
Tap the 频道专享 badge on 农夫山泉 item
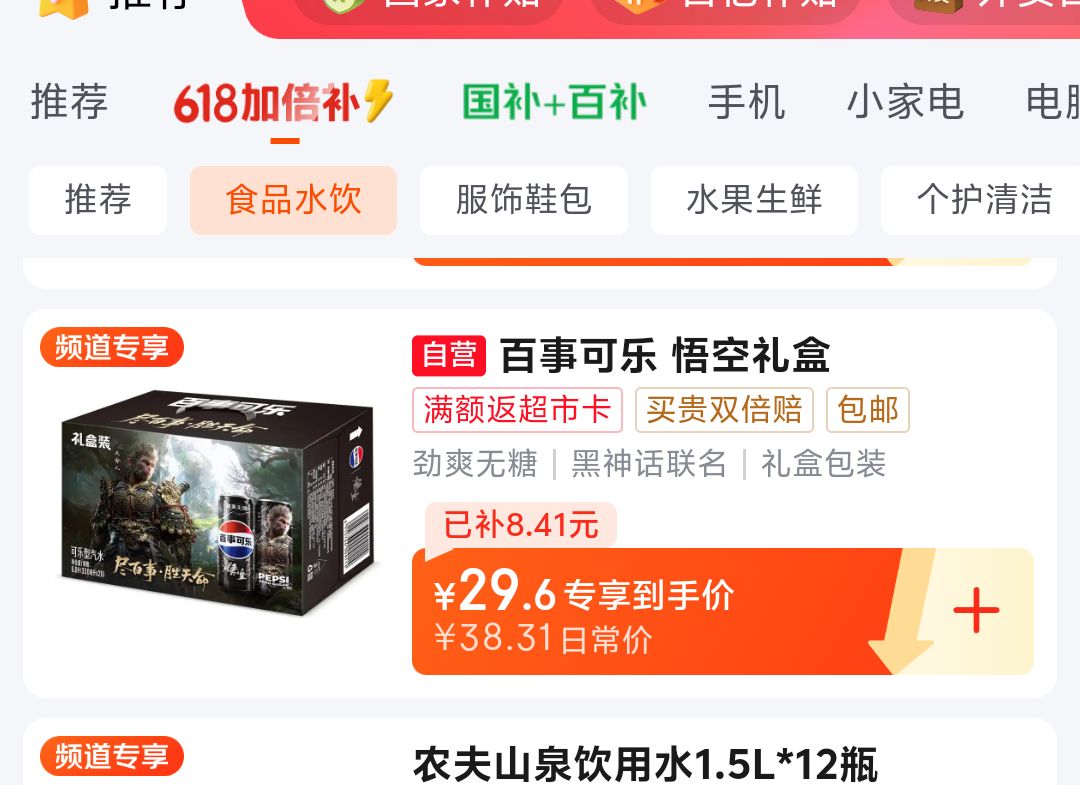pyautogui.click(x=112, y=756)
